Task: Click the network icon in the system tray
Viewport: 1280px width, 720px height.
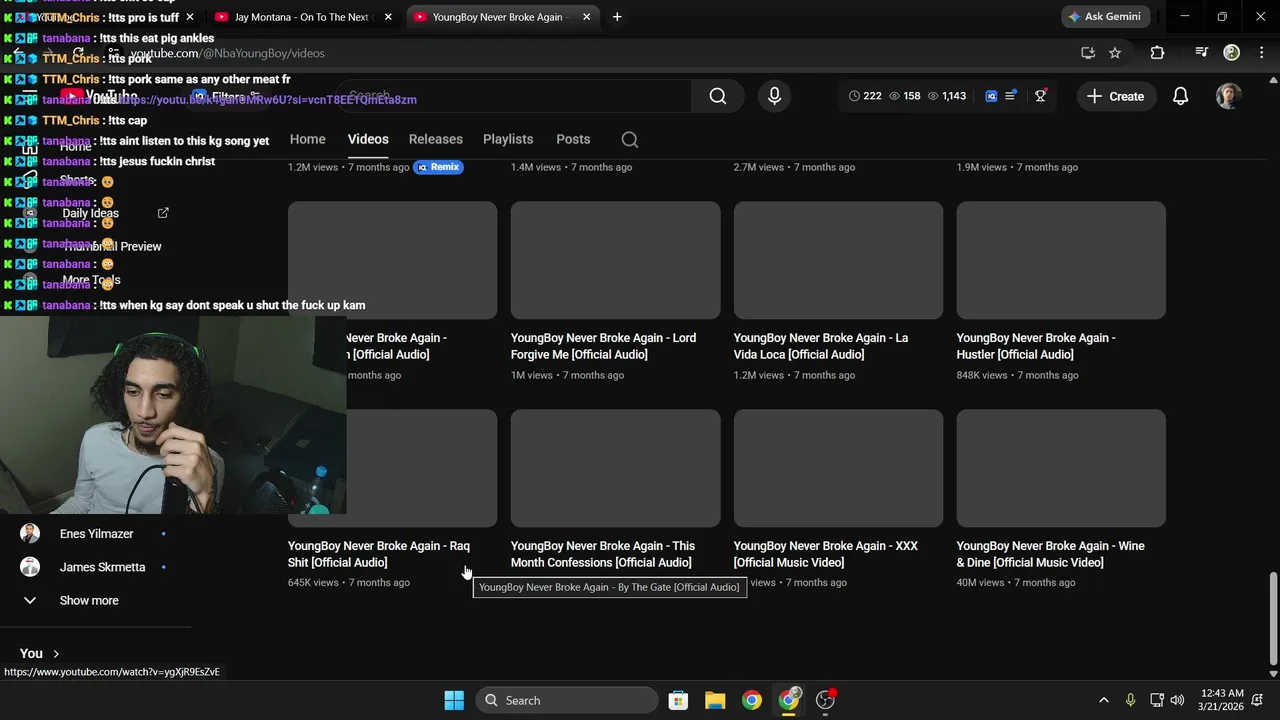Action: coord(1156,700)
